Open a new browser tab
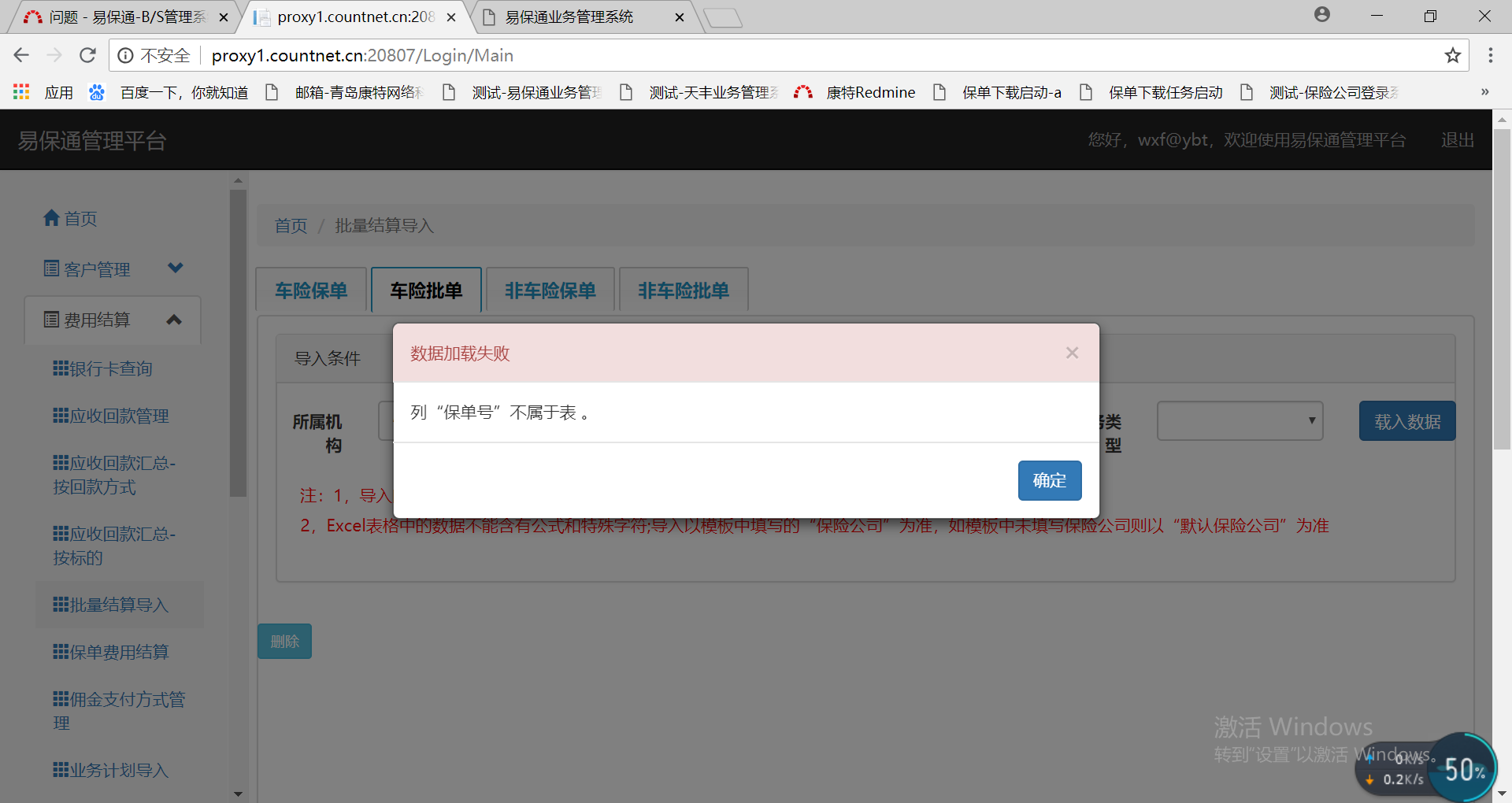This screenshot has width=1512, height=803. tap(723, 17)
